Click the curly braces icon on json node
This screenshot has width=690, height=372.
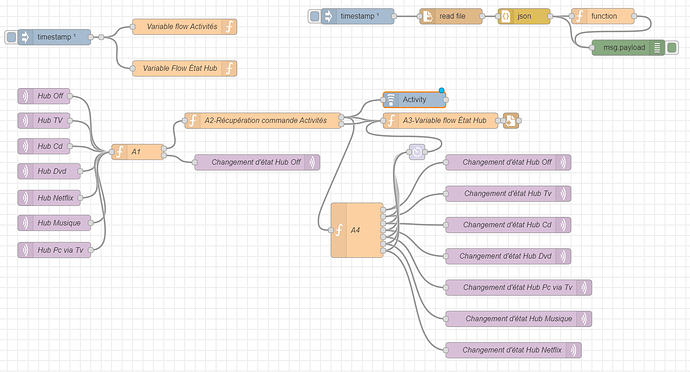(506, 16)
